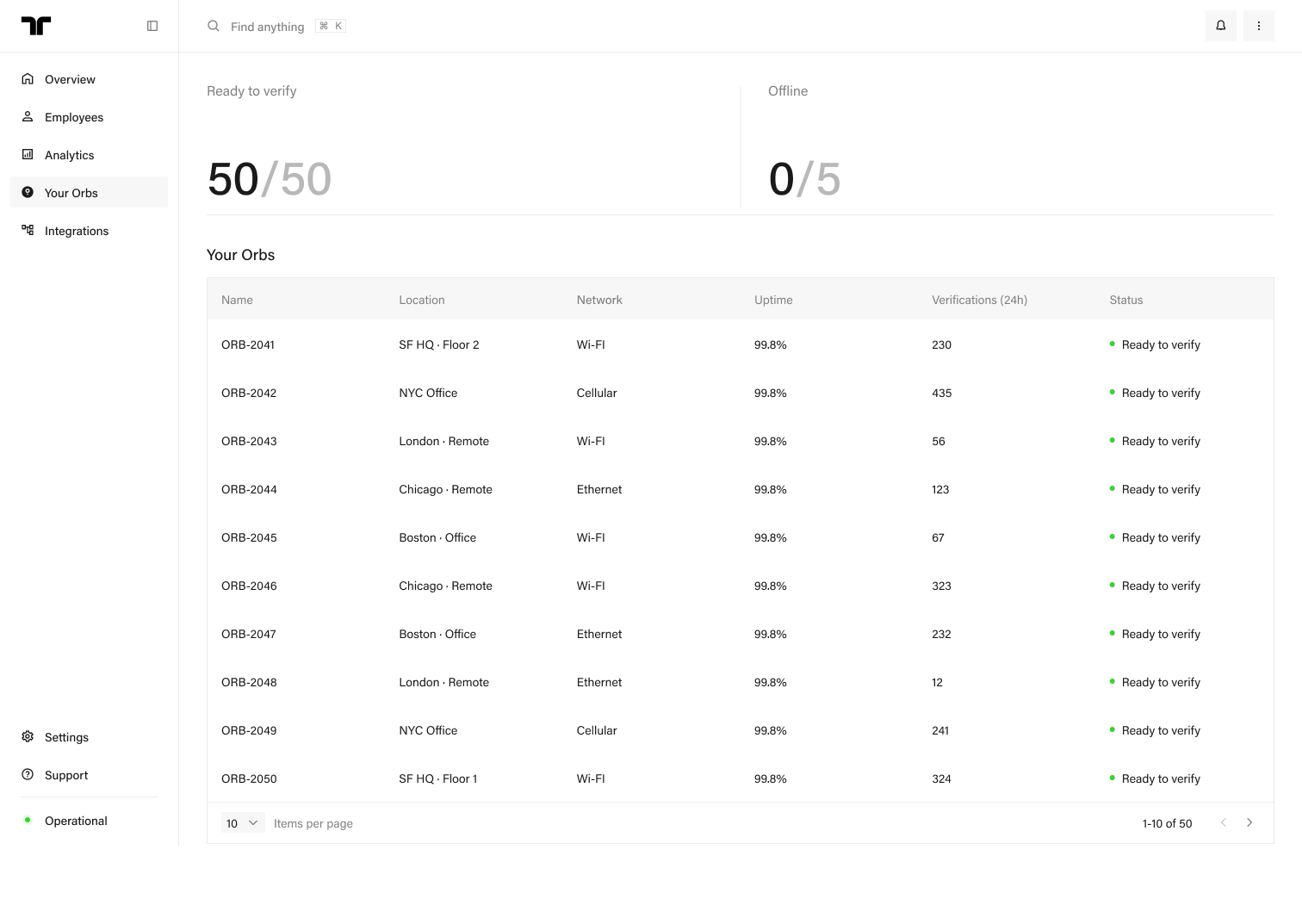
Task: Go to previous page of orbs
Action: point(1224,823)
